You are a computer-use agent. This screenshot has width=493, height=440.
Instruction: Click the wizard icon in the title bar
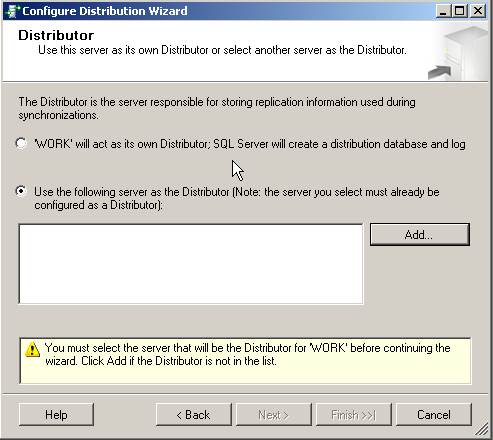(13, 11)
